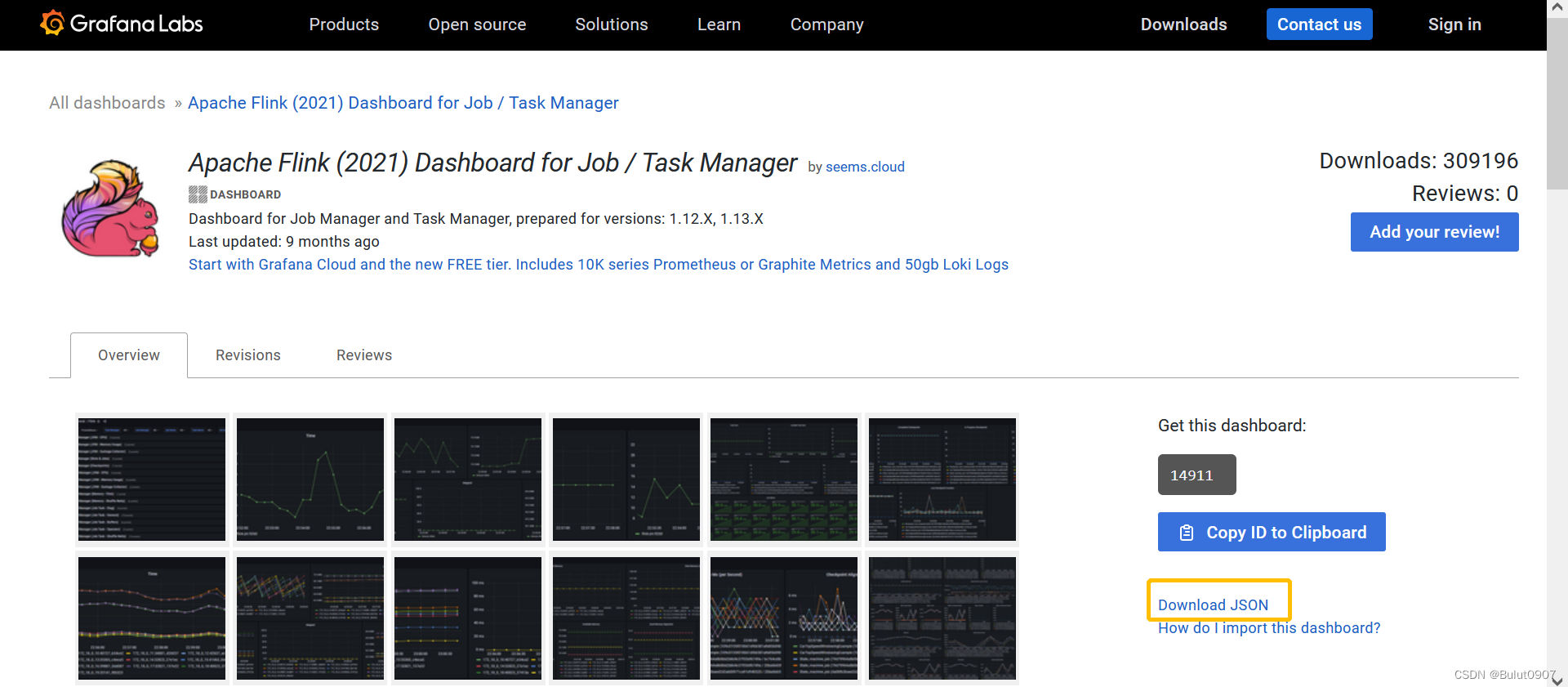
Task: Click the clipboard icon in copy button
Action: [x=1187, y=533]
